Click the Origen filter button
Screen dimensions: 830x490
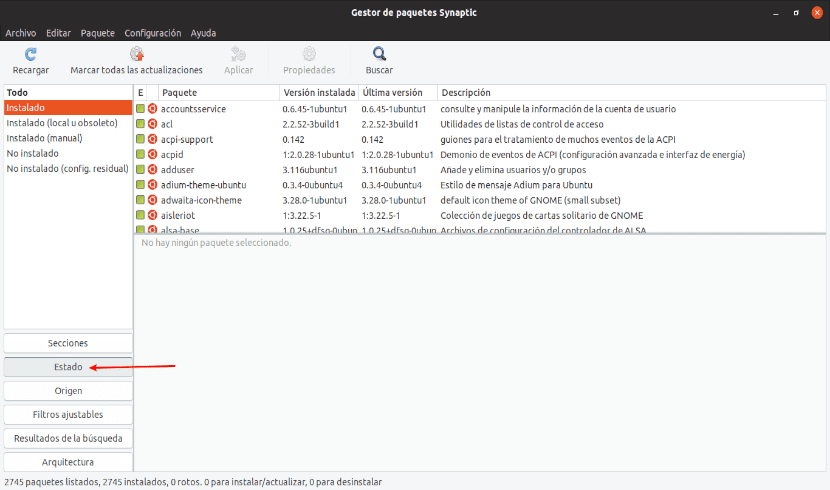(x=68, y=391)
